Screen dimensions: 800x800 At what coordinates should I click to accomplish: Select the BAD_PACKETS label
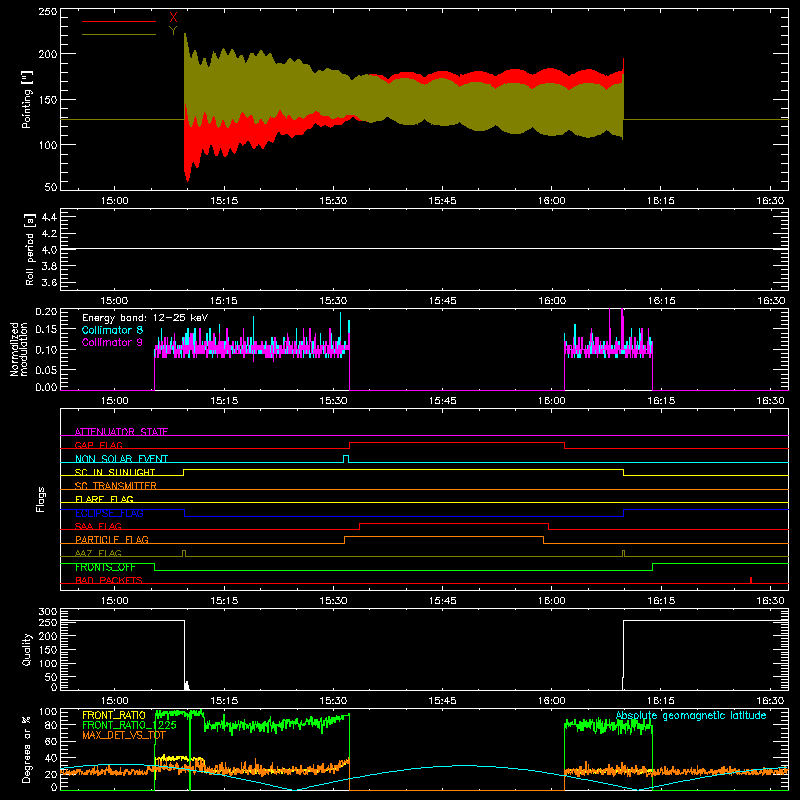[x=109, y=580]
